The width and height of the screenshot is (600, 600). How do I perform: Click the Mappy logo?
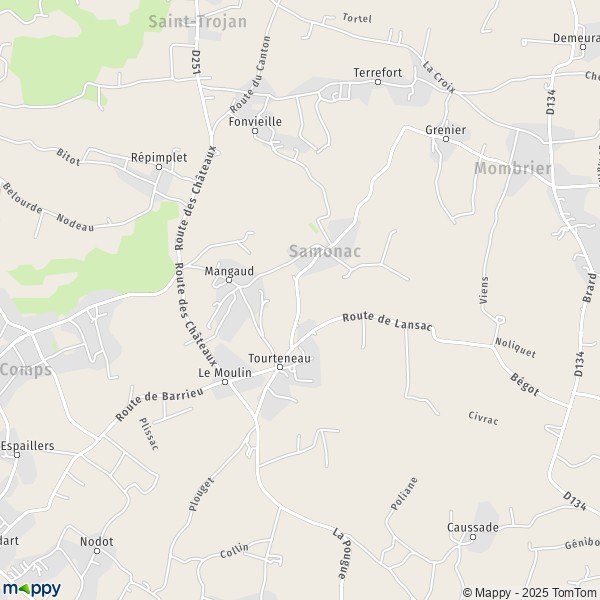pos(32,589)
